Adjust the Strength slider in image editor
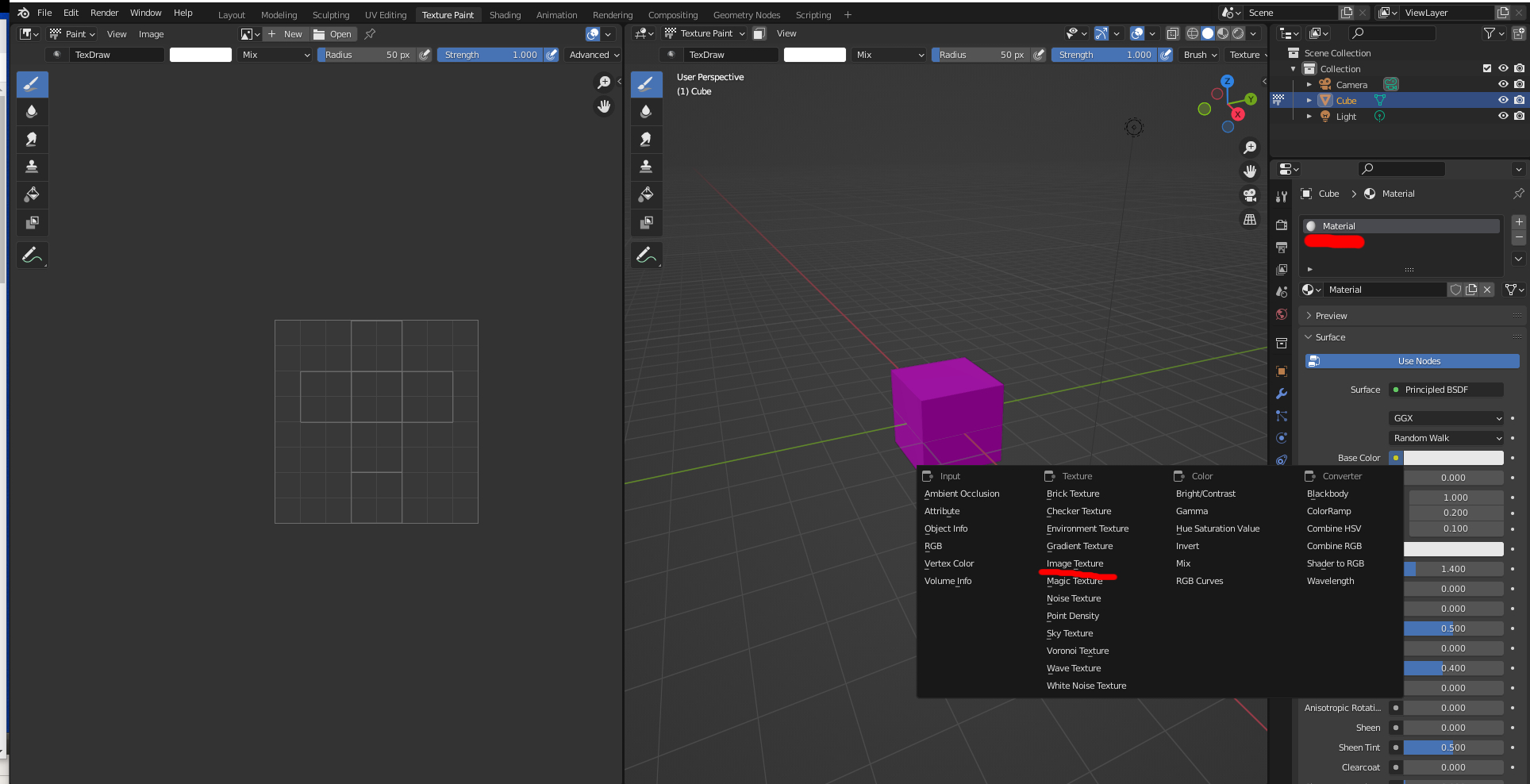Screen dimensions: 1530x784 pyautogui.click(x=490, y=55)
